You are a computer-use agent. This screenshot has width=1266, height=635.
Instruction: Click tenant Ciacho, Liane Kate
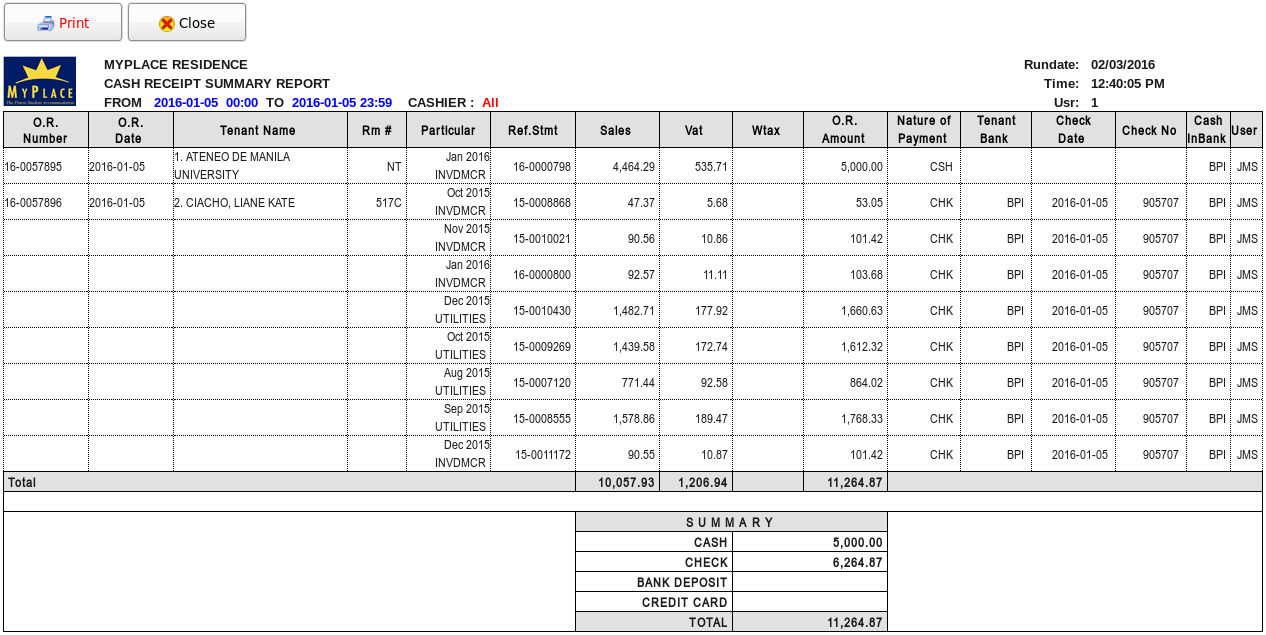234,203
